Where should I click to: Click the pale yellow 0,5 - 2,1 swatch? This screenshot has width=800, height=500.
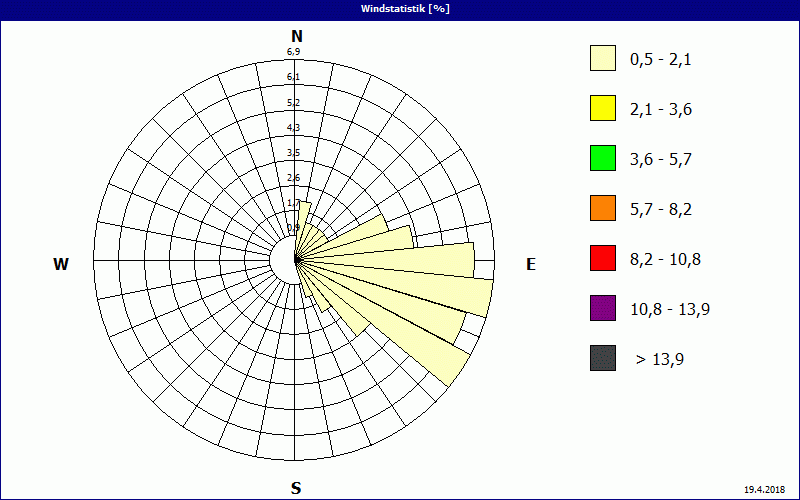pos(603,58)
